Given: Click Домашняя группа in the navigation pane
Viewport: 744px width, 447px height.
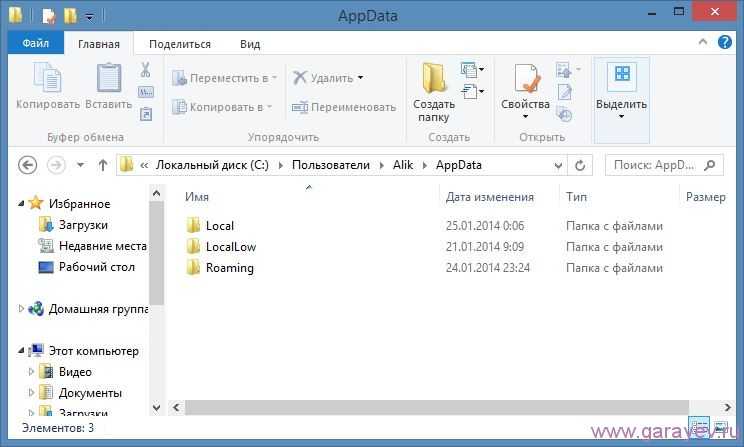Looking at the screenshot, I should (98, 309).
